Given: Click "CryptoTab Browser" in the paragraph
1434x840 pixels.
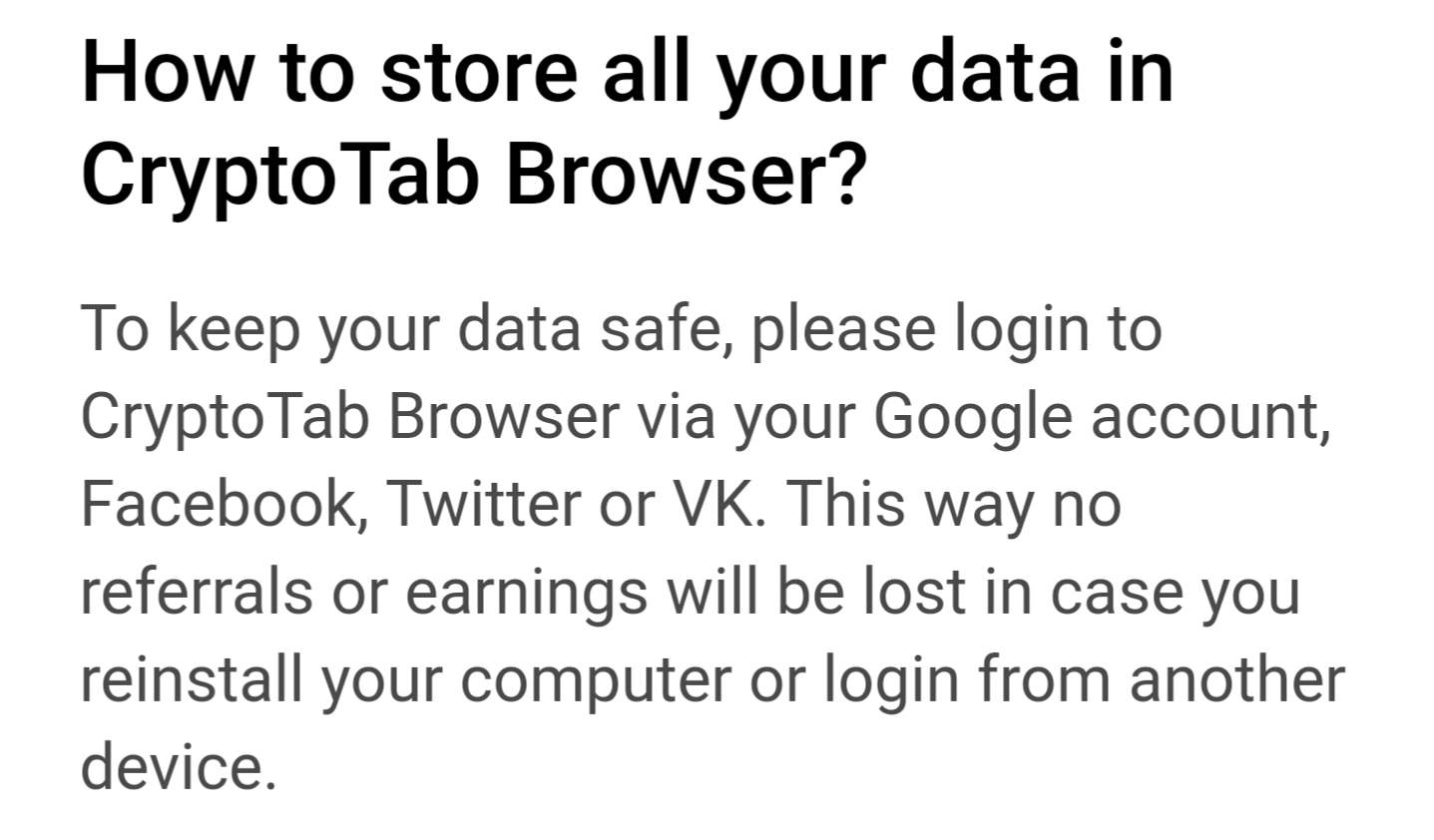Looking at the screenshot, I should pos(349,416).
